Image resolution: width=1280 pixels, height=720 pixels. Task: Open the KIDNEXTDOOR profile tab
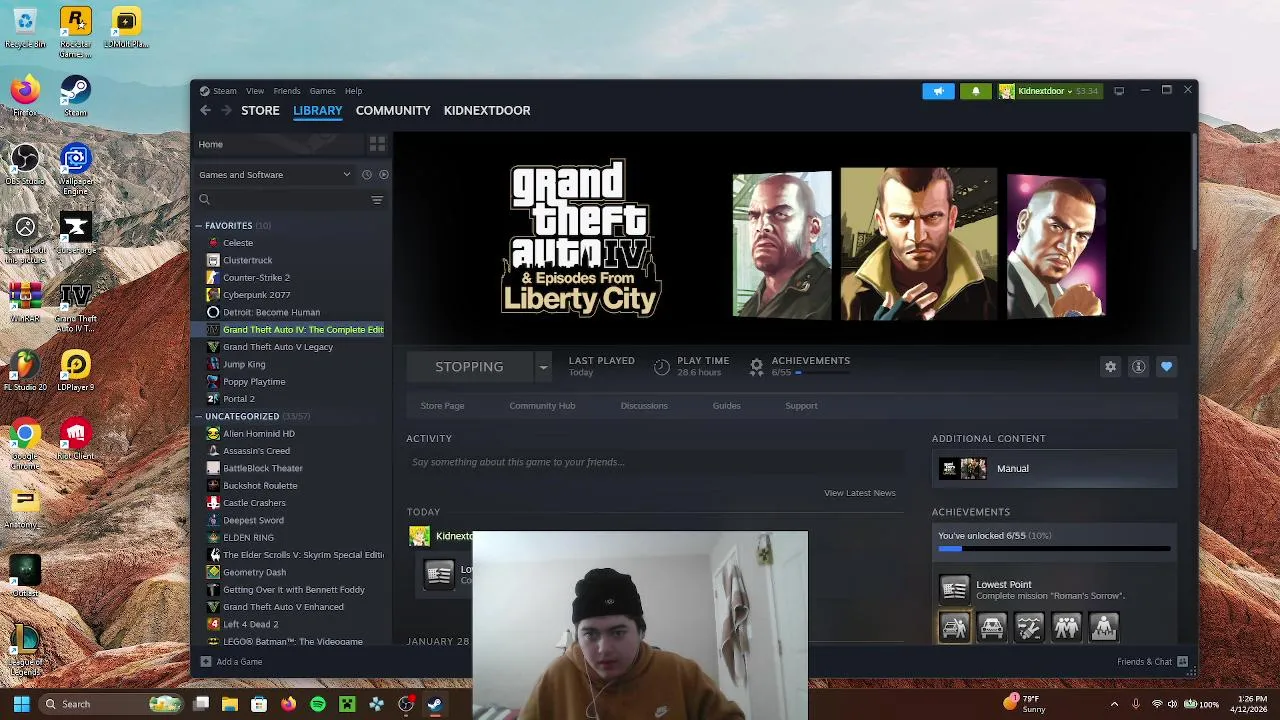point(487,110)
